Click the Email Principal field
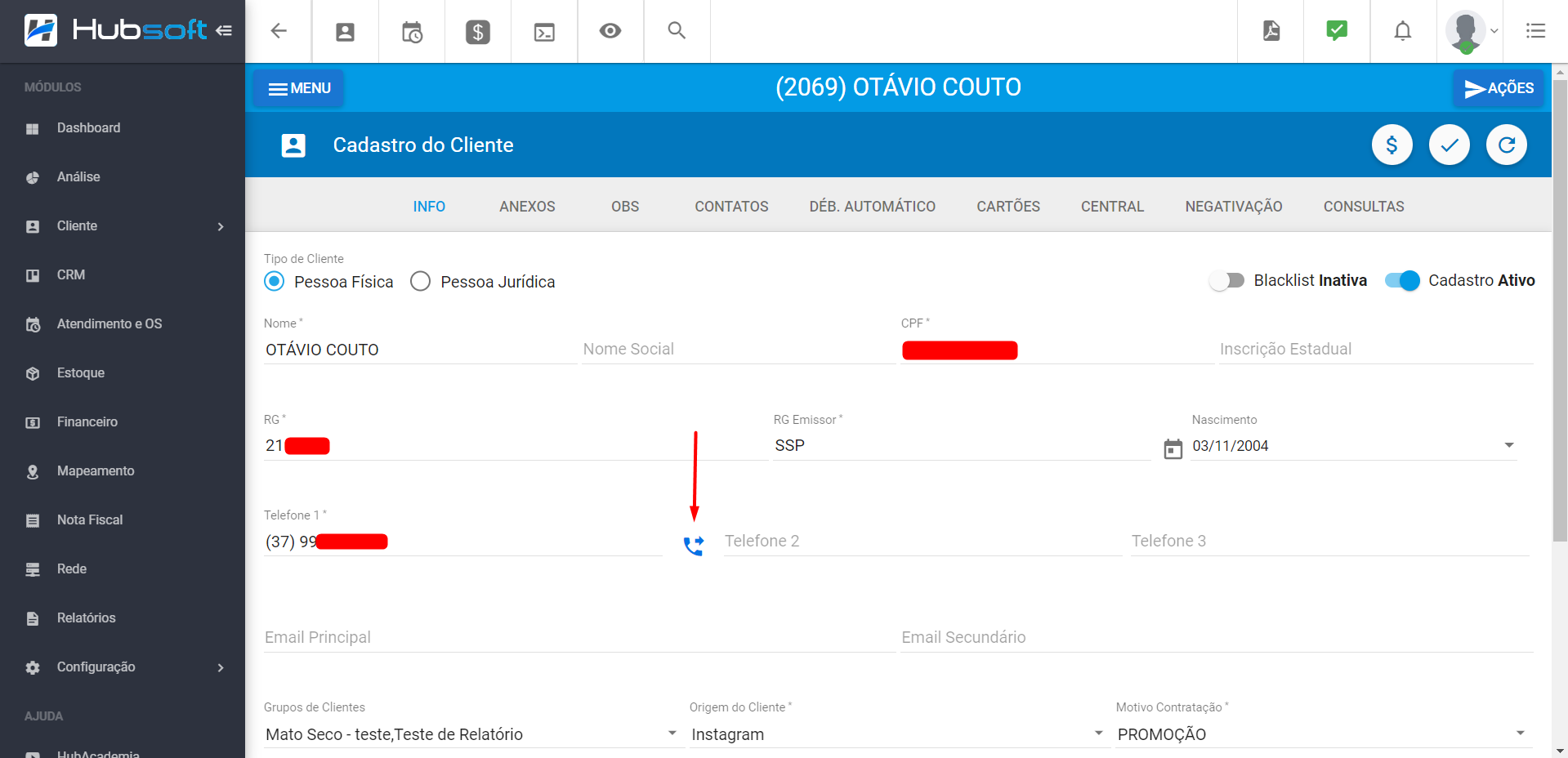 [579, 638]
